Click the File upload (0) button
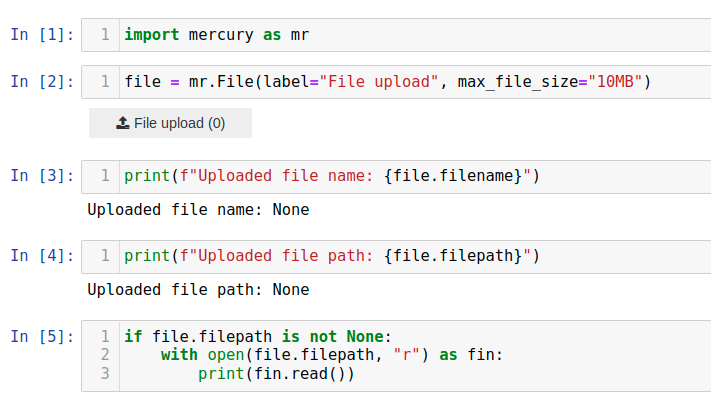Viewport: 711px width, 397px height. pos(170,123)
